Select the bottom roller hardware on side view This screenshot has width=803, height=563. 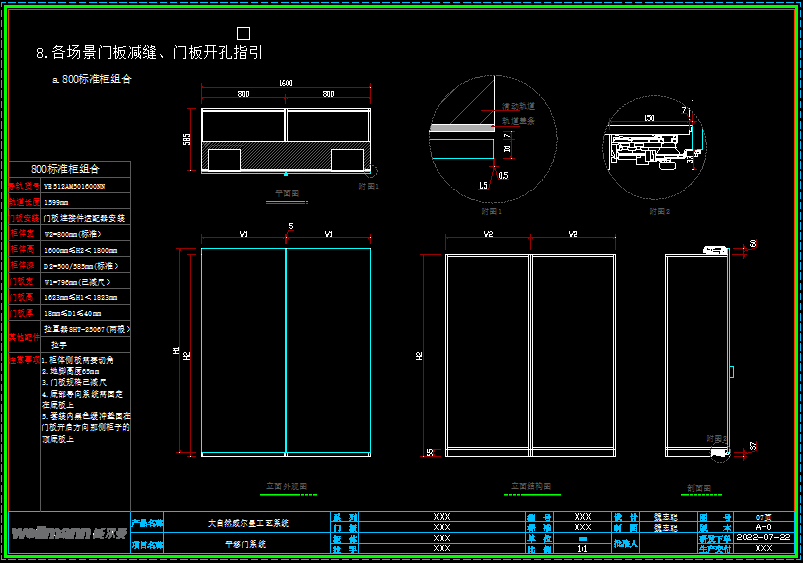(x=716, y=452)
